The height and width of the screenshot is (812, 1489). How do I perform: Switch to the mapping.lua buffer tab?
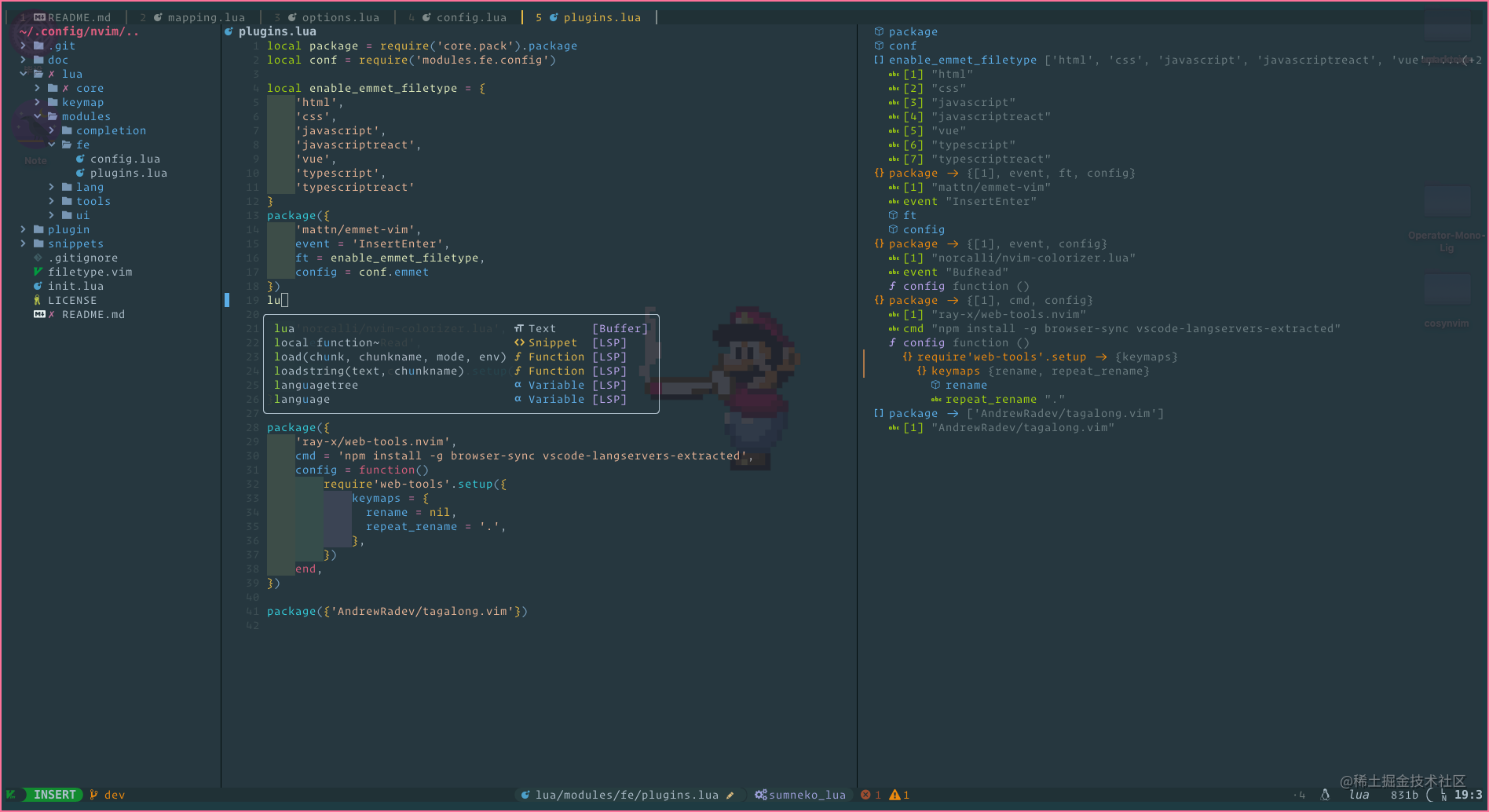coord(192,17)
